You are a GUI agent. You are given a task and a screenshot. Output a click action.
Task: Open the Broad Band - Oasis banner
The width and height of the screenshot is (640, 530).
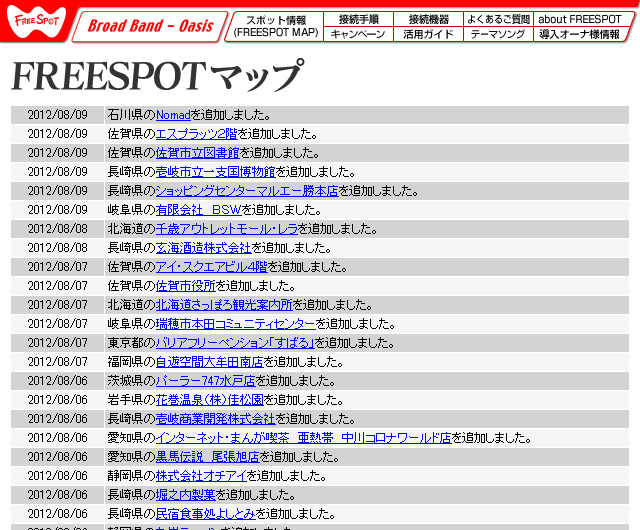(150, 27)
